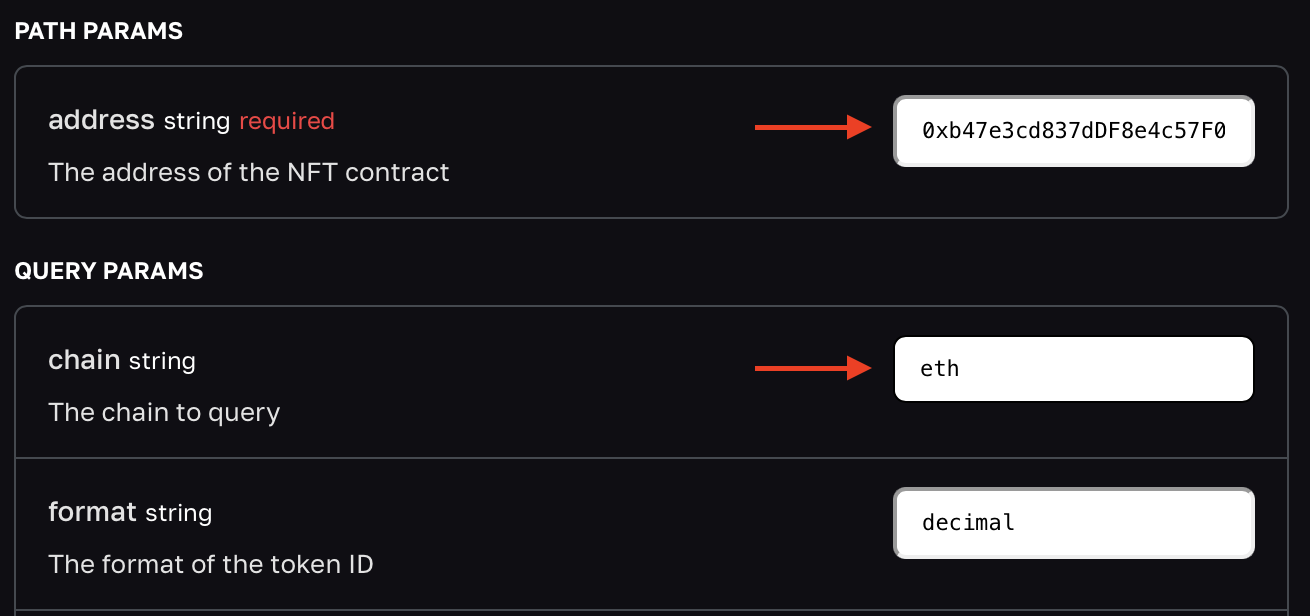Screen dimensions: 1310x616
Task: Click the QUERY PARAMS section header
Action: (x=108, y=270)
